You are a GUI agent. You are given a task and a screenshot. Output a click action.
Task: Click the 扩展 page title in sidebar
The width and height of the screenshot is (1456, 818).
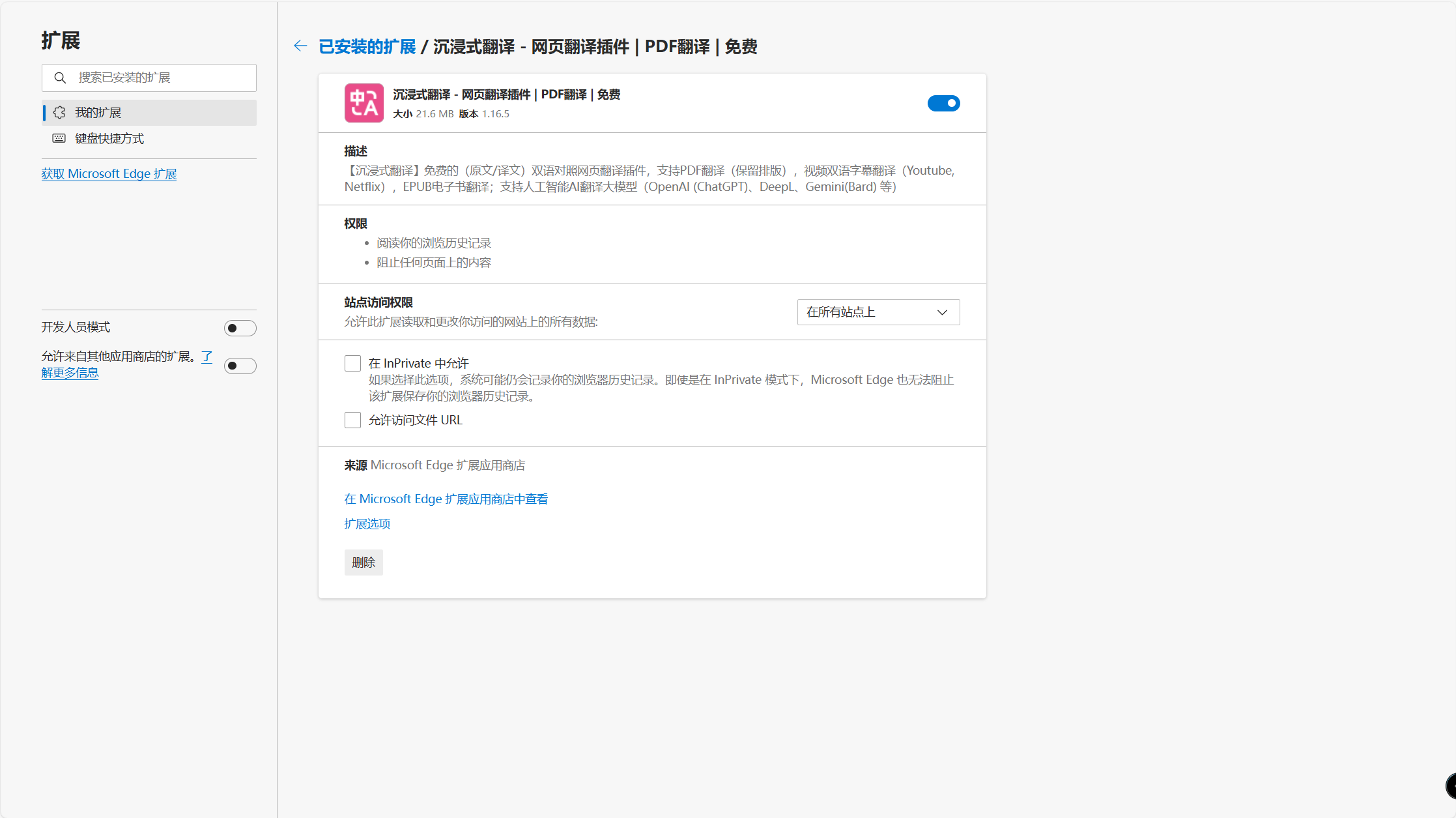[x=61, y=40]
